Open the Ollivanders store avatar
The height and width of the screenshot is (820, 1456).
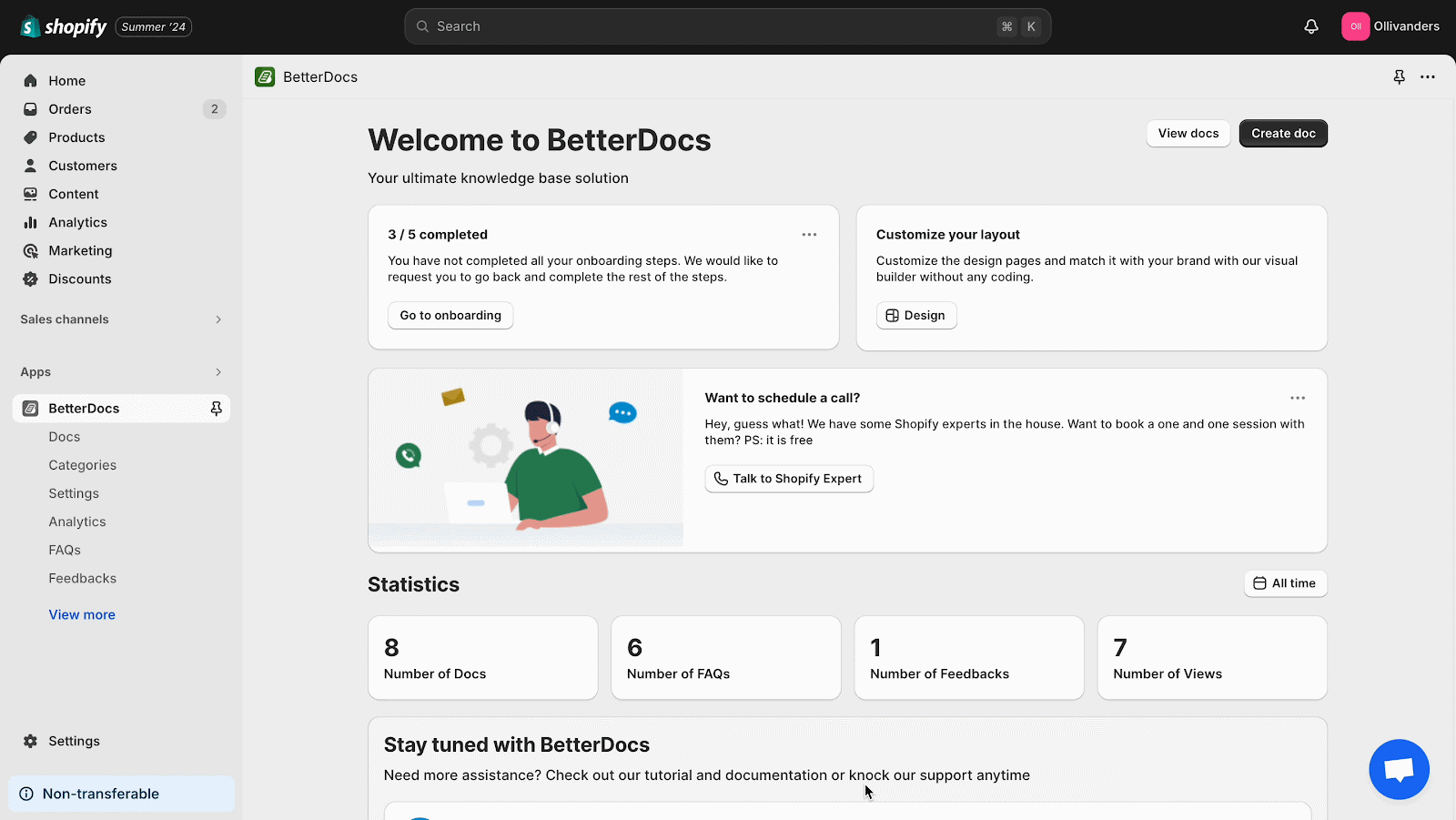click(1355, 26)
